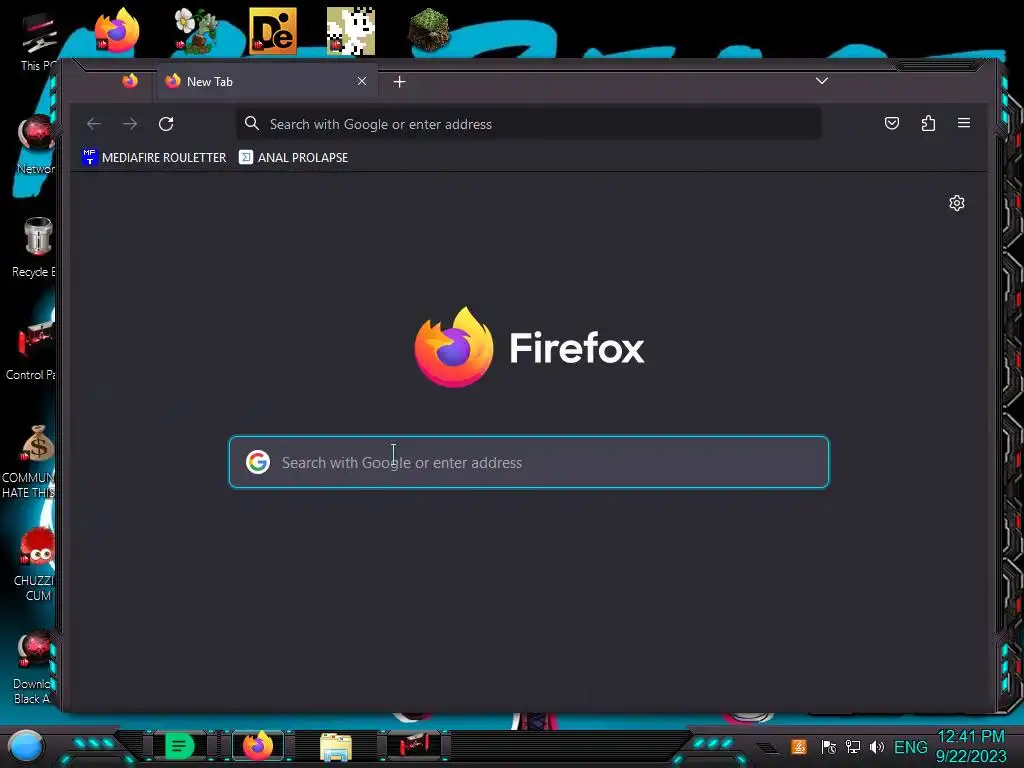
Task: Open the Minecraft grass block desktop icon
Action: (x=429, y=31)
